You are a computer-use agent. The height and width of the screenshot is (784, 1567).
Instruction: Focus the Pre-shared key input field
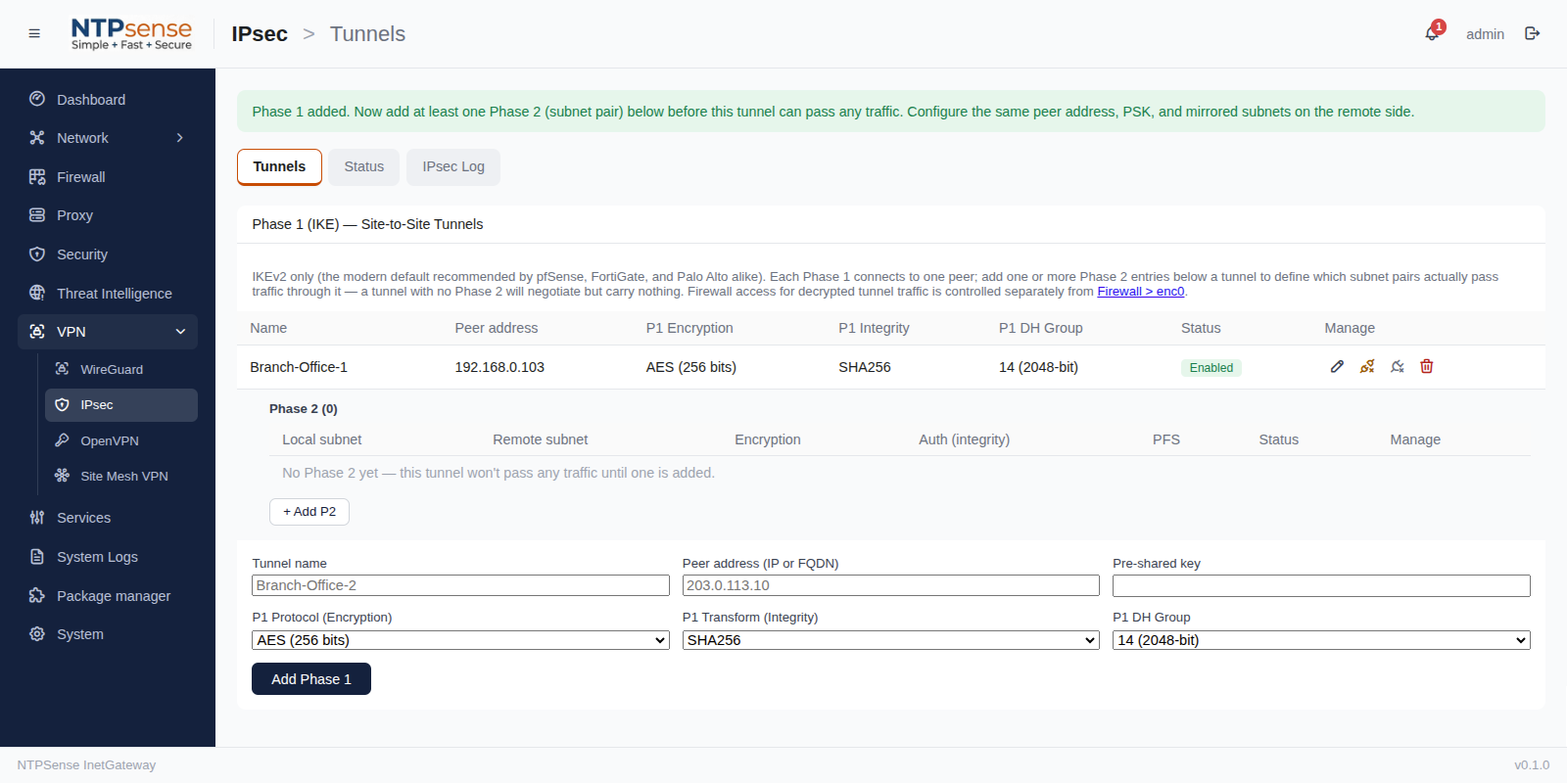point(1321,585)
